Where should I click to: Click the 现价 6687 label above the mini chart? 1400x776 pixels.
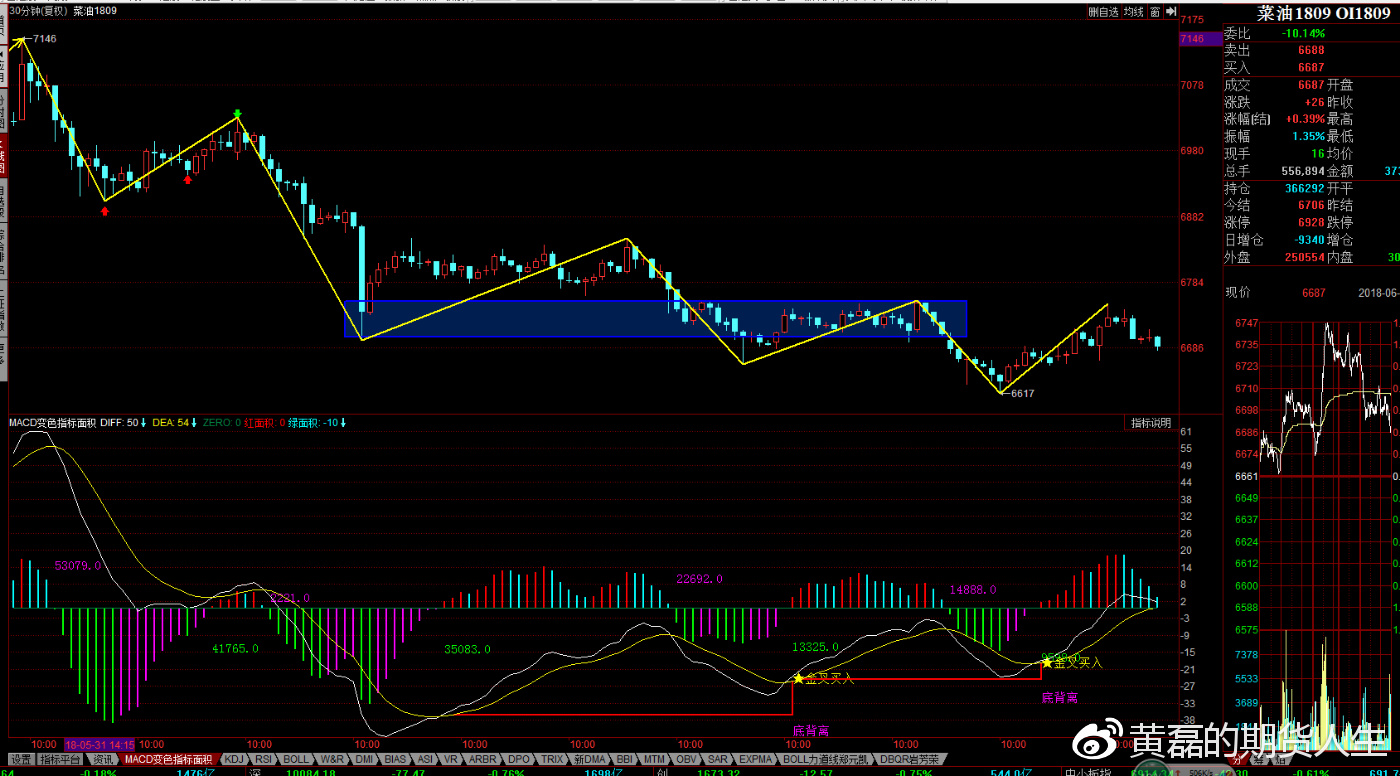click(x=1276, y=292)
